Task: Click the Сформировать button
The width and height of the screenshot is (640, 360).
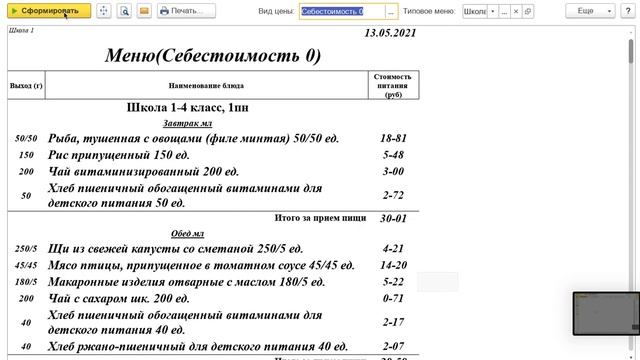Action: point(49,11)
